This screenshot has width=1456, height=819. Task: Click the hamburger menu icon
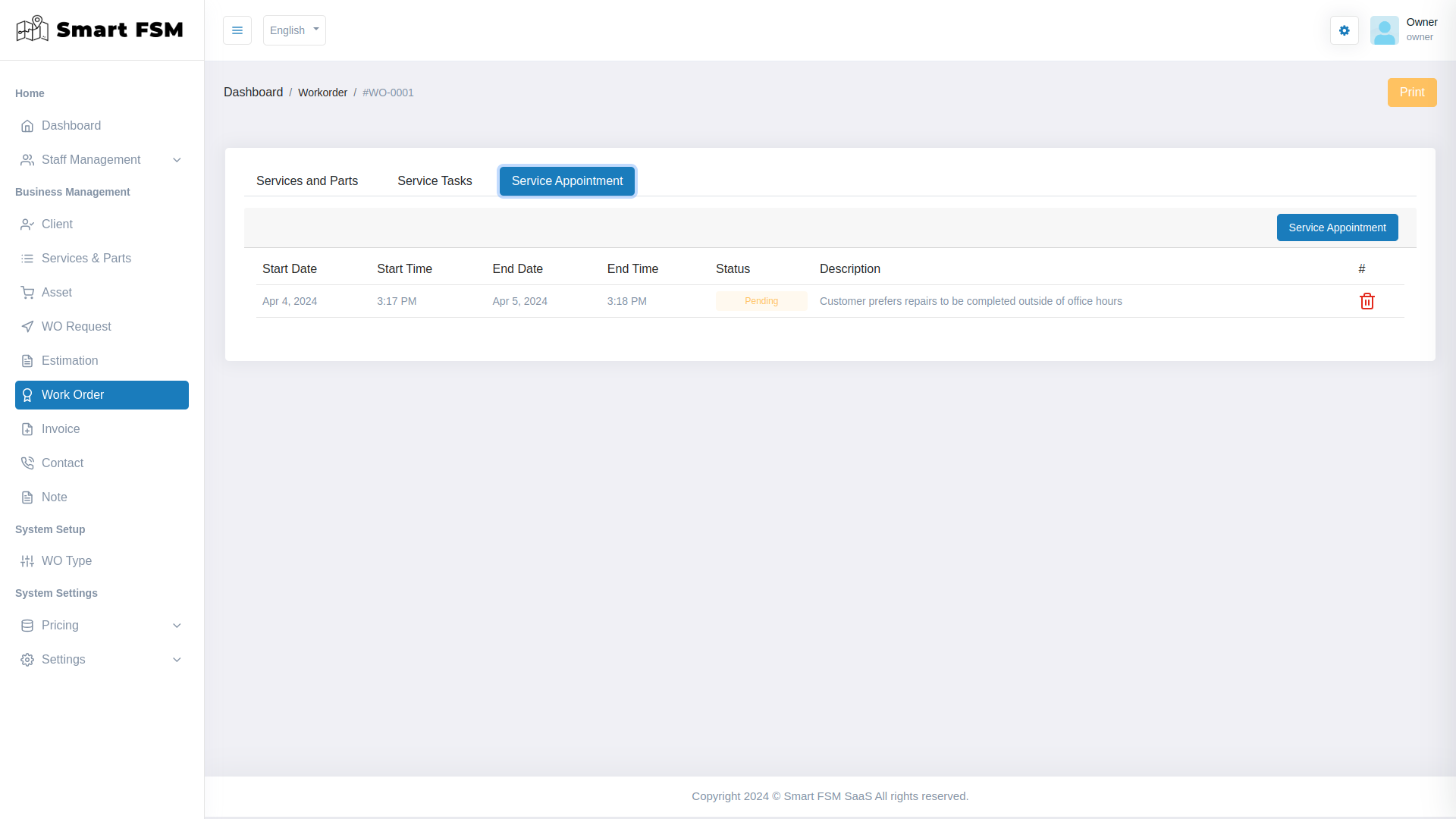[x=237, y=30]
